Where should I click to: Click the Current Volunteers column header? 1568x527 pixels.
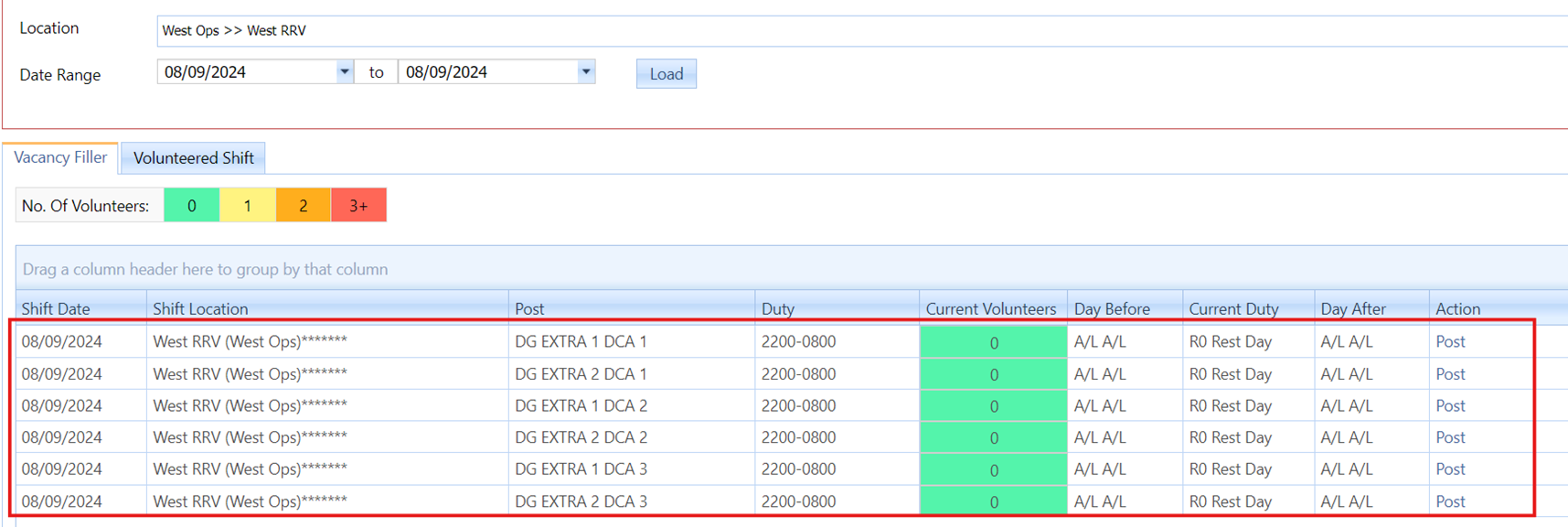[990, 309]
